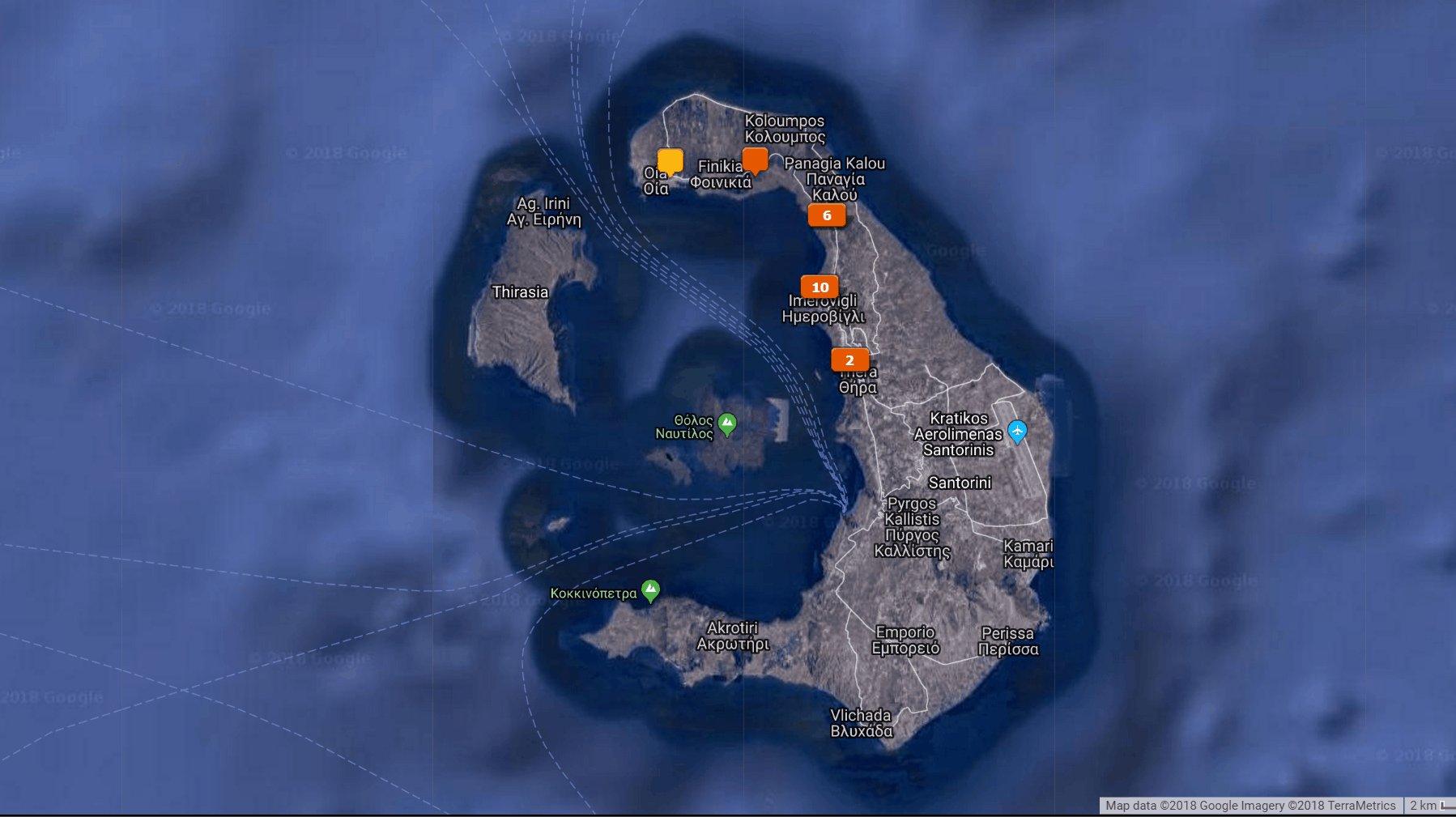Viewport: 1456px width, 817px height.
Task: Click the Koloumpos place label
Action: click(785, 129)
